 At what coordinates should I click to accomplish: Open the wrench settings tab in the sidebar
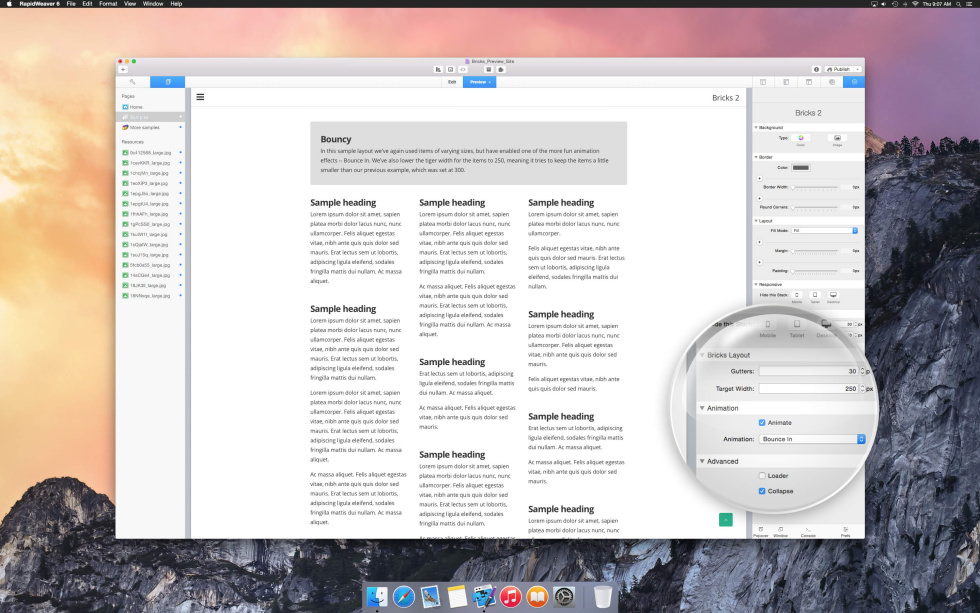(x=132, y=82)
